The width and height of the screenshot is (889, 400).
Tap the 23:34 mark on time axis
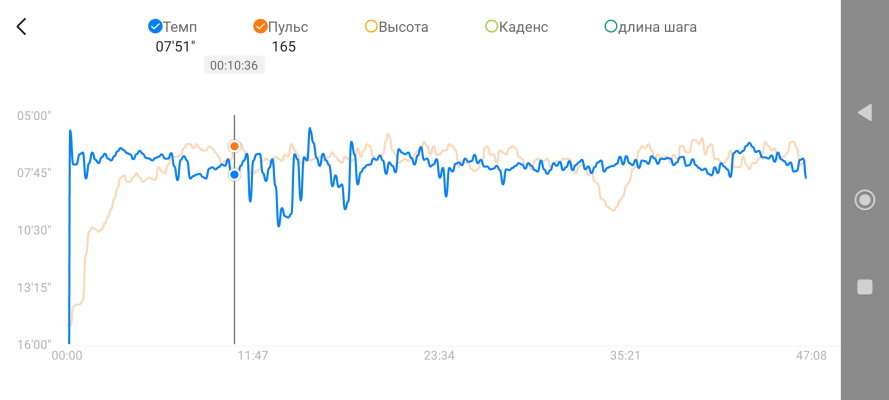pyautogui.click(x=439, y=356)
